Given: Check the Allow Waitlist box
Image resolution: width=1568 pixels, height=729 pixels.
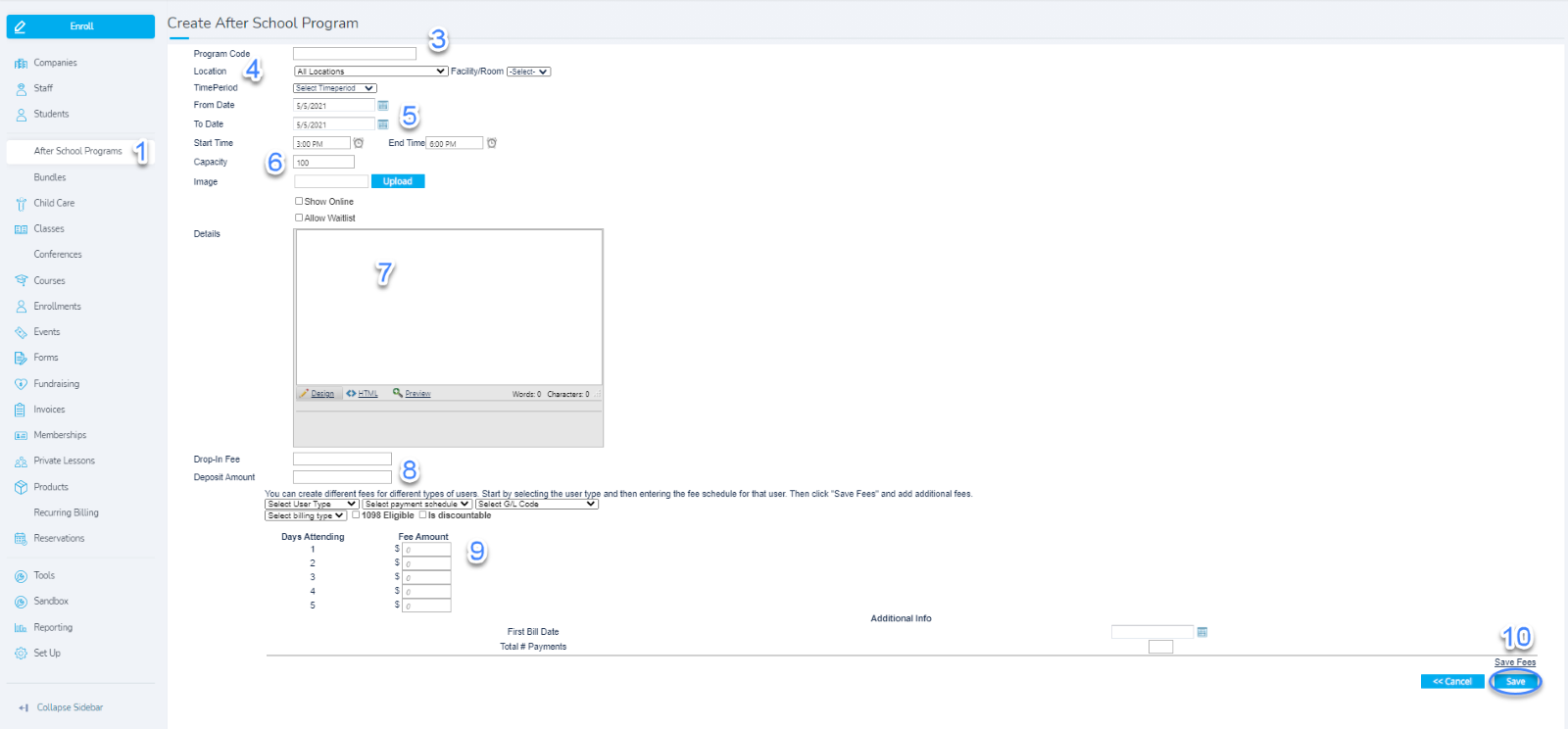Looking at the screenshot, I should click(x=299, y=218).
